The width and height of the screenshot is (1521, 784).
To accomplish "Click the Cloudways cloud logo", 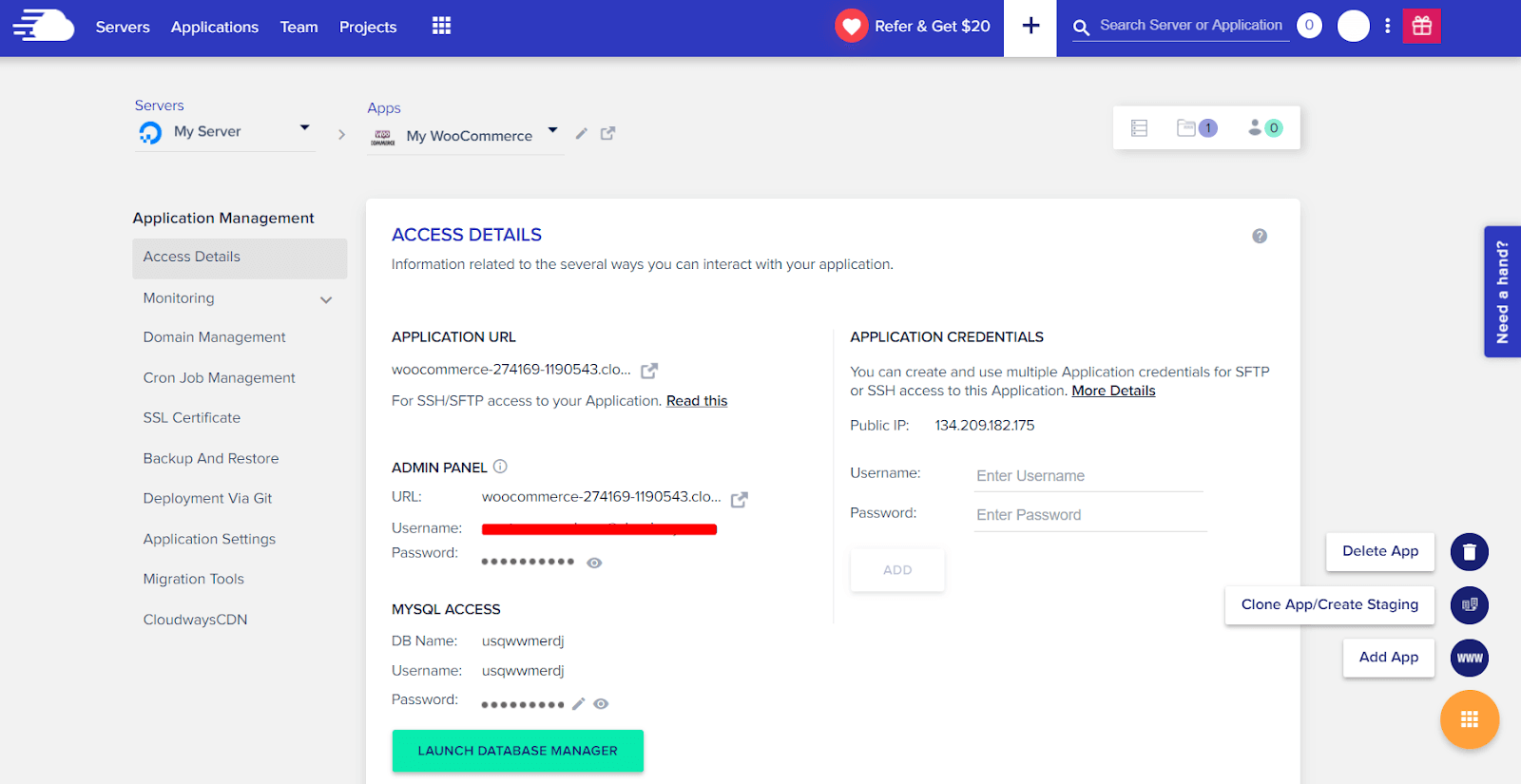I will [x=44, y=26].
